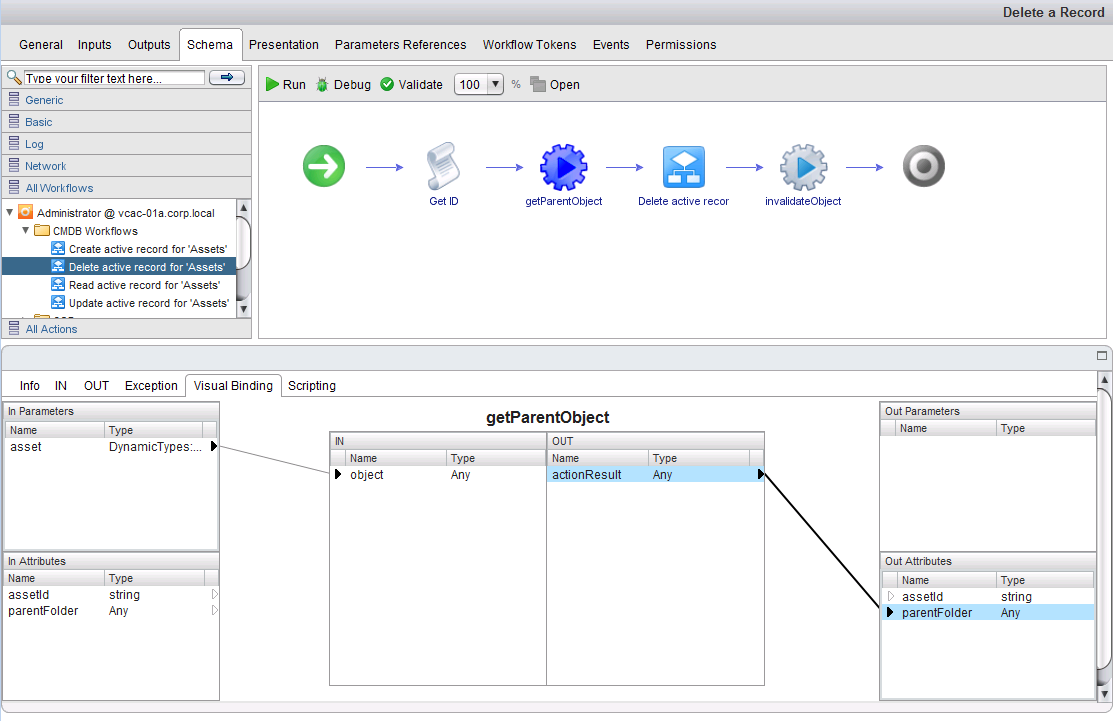
Task: Switch to the Inputs tab
Action: pyautogui.click(x=94, y=45)
